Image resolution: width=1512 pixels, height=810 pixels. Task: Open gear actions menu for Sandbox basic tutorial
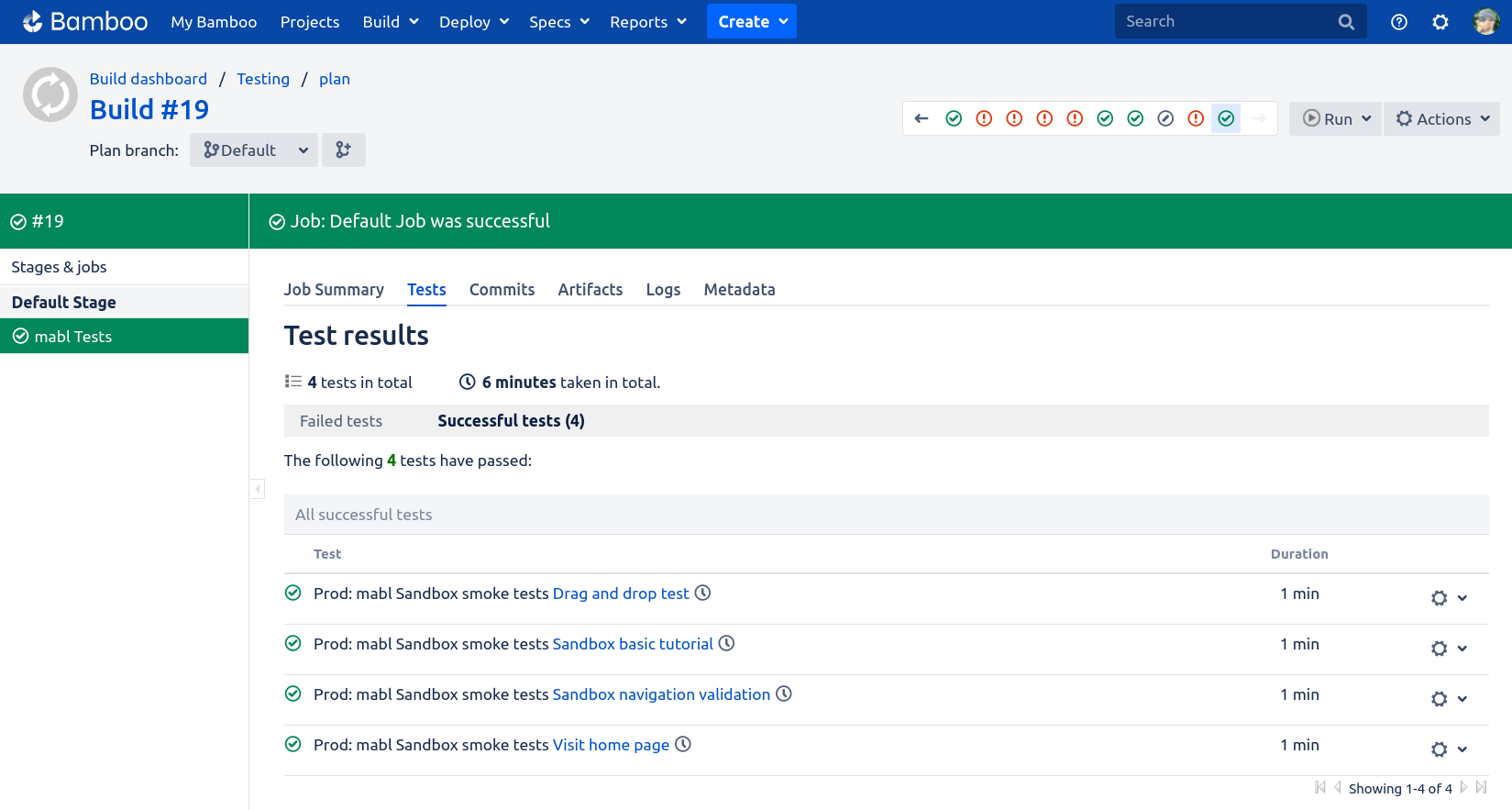1449,649
